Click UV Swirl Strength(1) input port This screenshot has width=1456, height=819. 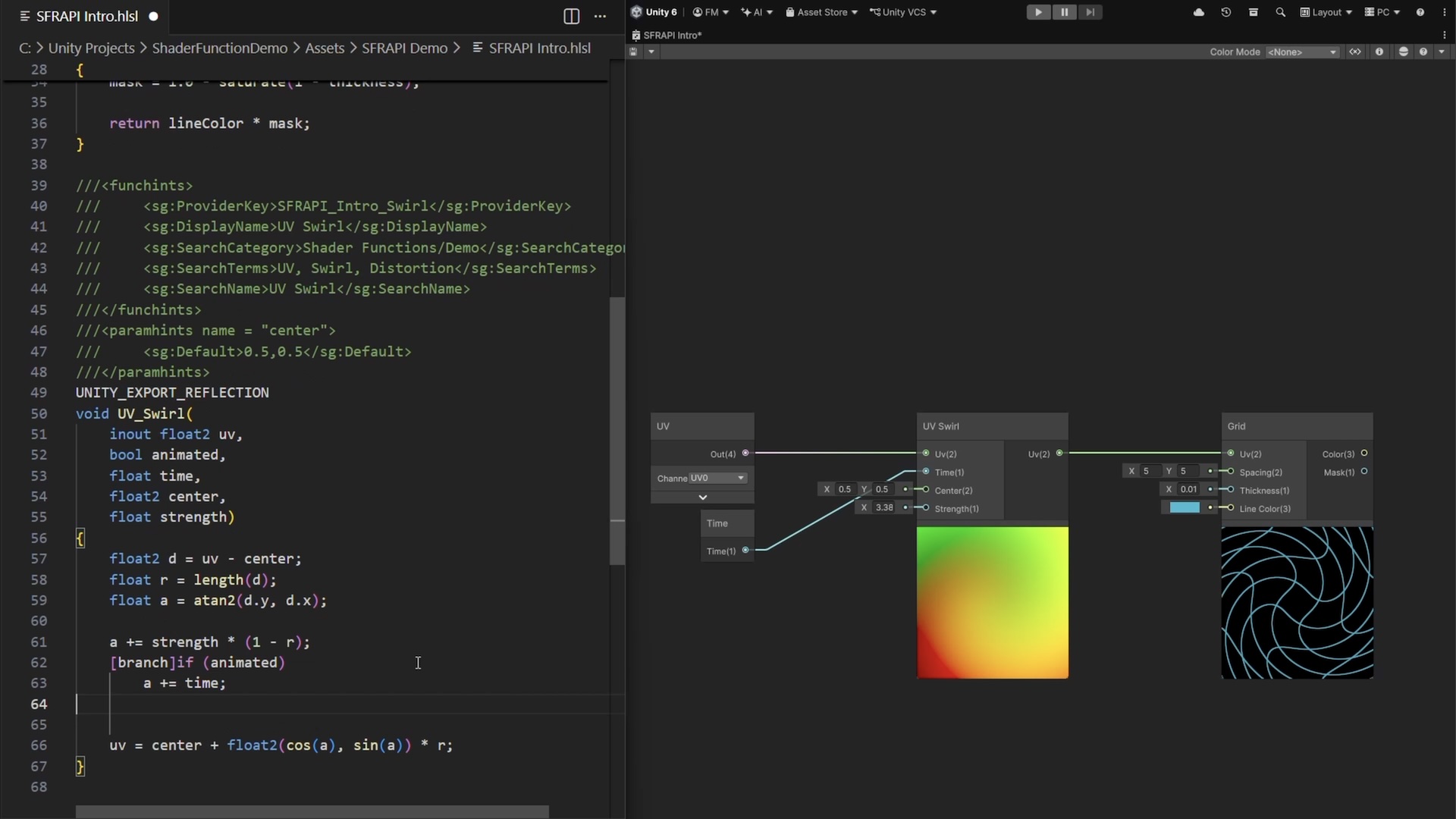point(926,508)
